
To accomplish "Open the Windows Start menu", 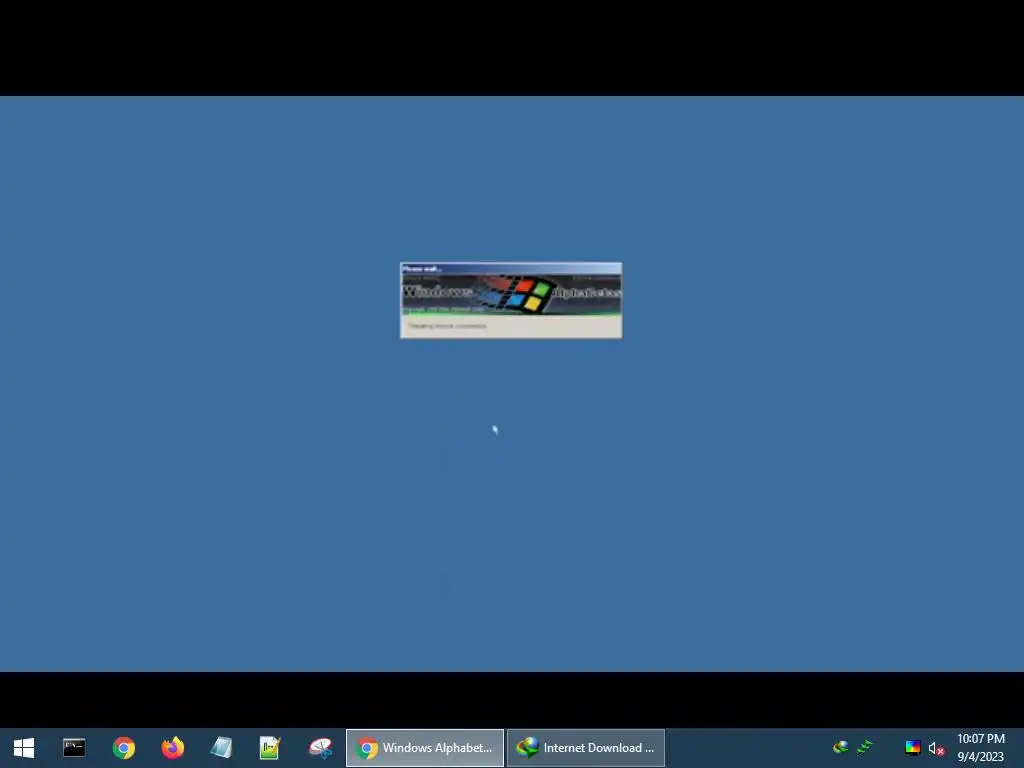I will [24, 748].
